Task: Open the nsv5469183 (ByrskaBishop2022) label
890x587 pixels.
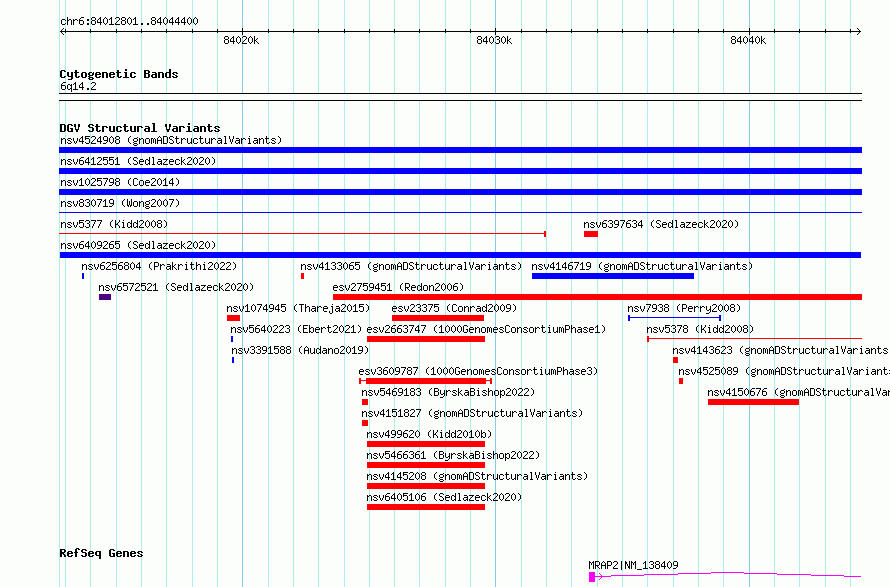Action: 448,392
